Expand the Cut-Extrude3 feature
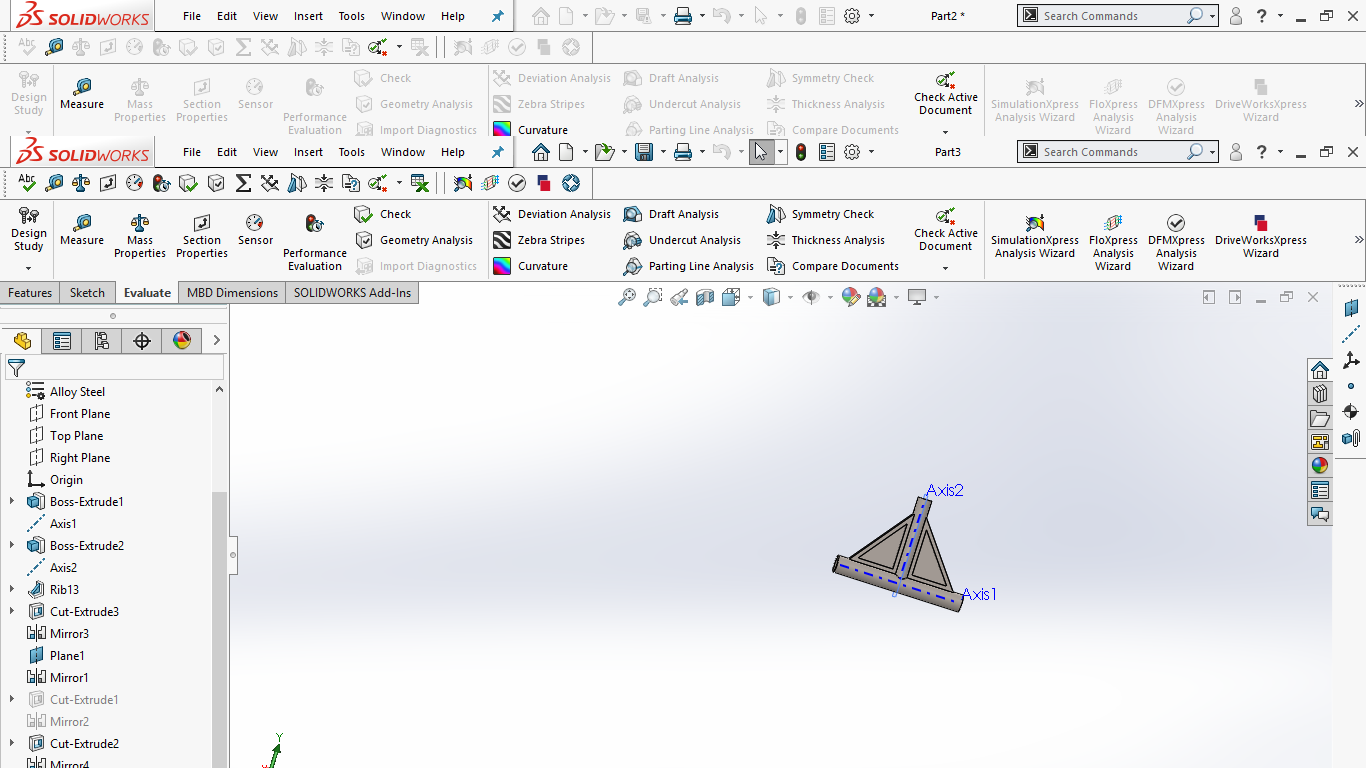The width and height of the screenshot is (1366, 768). point(12,611)
